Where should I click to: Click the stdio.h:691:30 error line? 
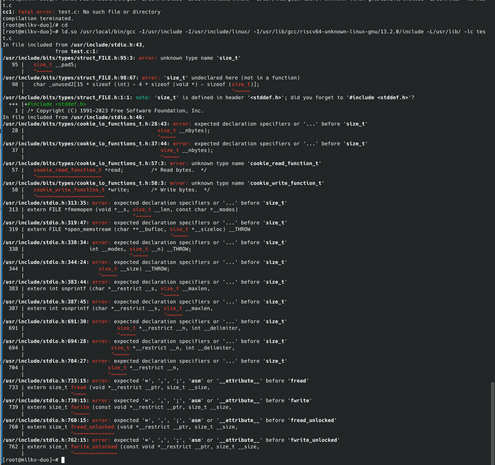pos(145,322)
